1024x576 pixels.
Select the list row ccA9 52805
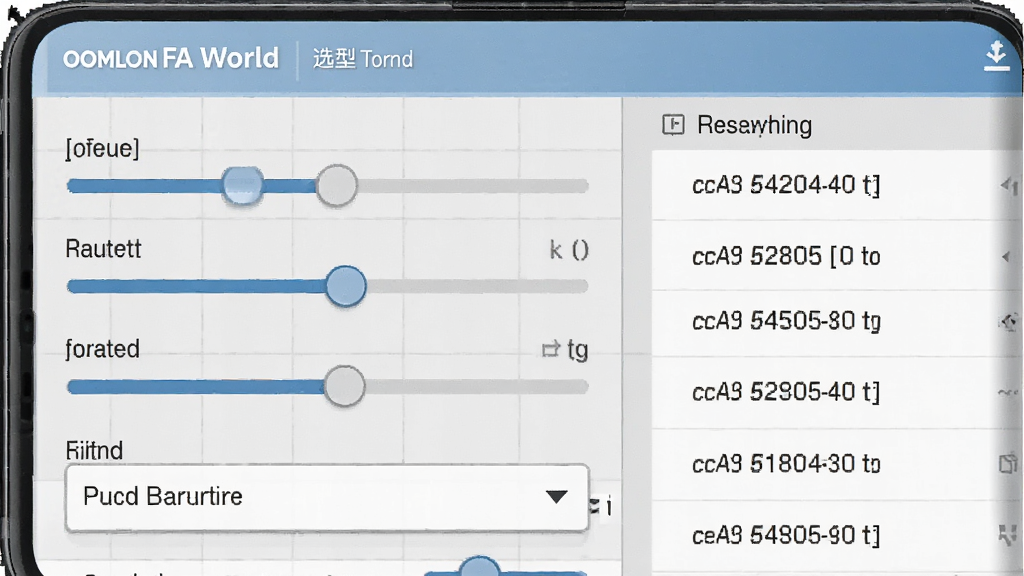tap(837, 256)
